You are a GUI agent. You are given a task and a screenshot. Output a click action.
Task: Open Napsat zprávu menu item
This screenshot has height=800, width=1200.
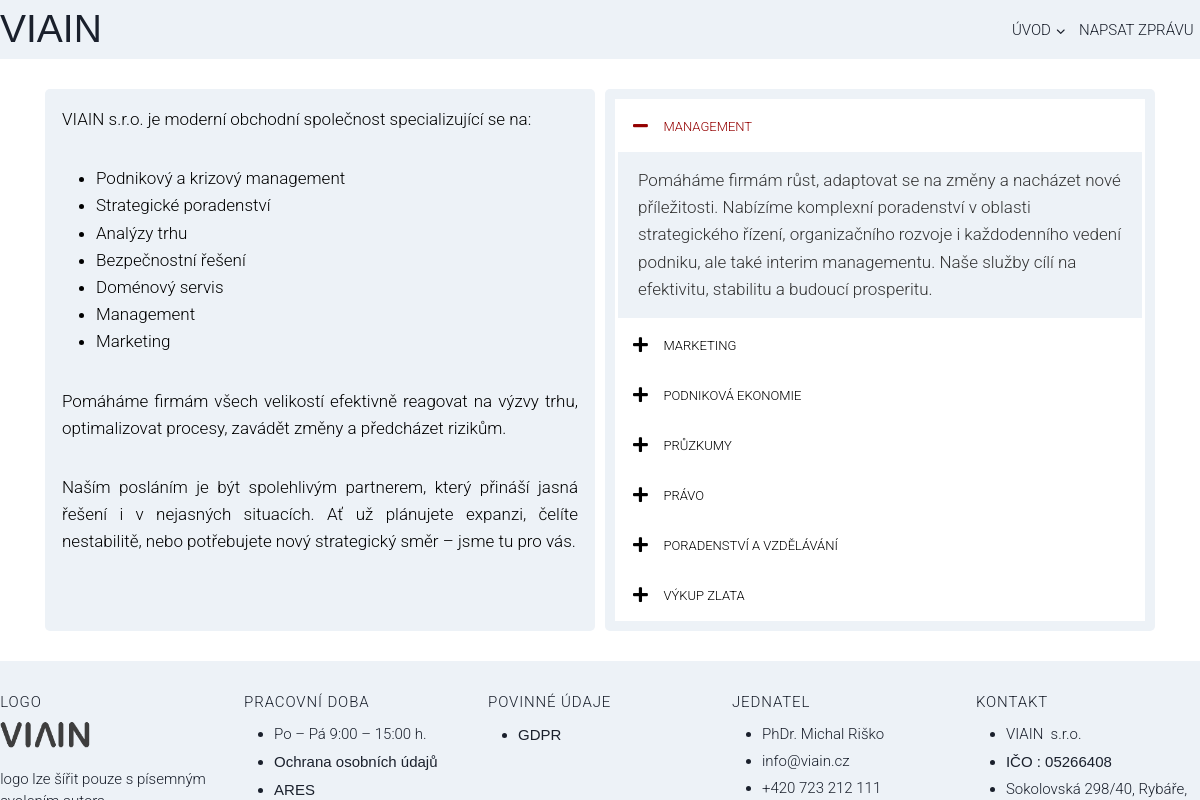tap(1135, 30)
